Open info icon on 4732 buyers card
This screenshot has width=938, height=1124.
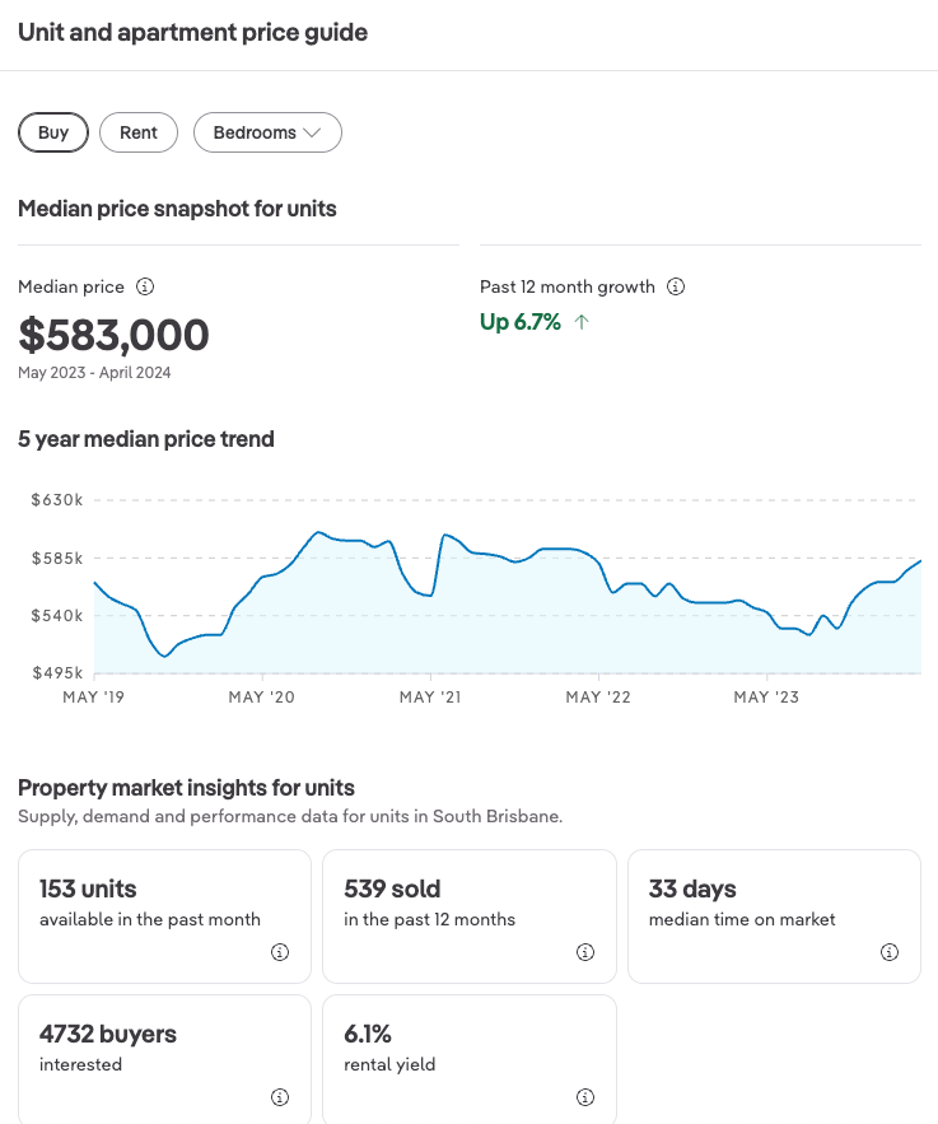280,1097
